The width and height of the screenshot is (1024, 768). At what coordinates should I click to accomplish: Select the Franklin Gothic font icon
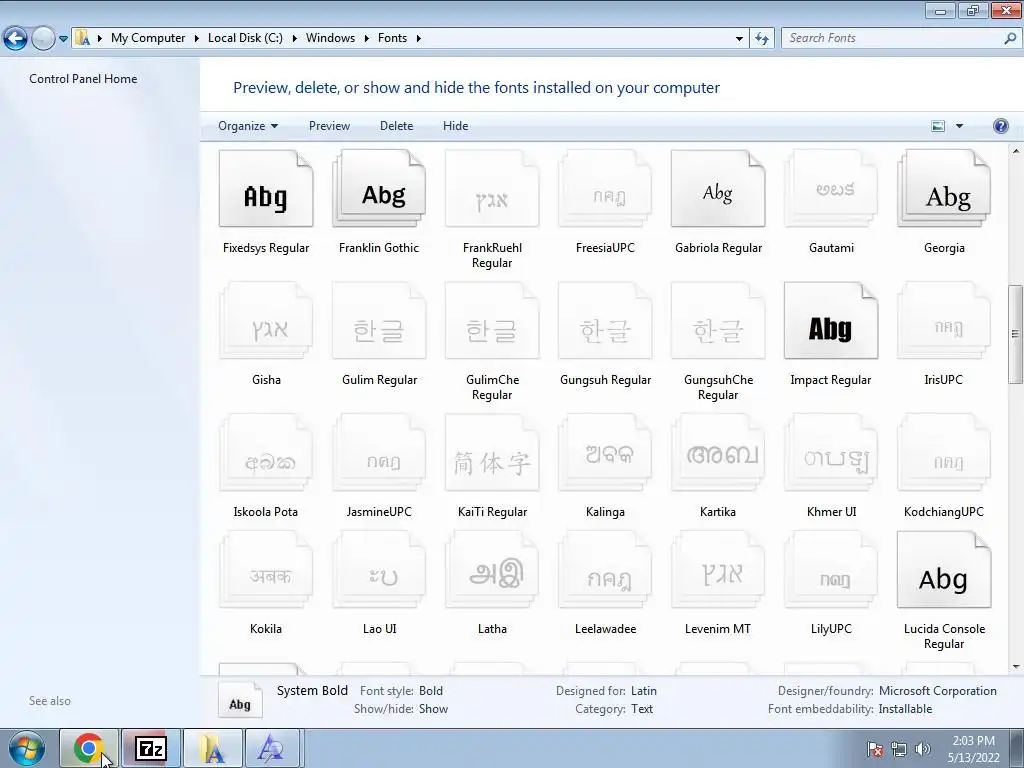(379, 189)
